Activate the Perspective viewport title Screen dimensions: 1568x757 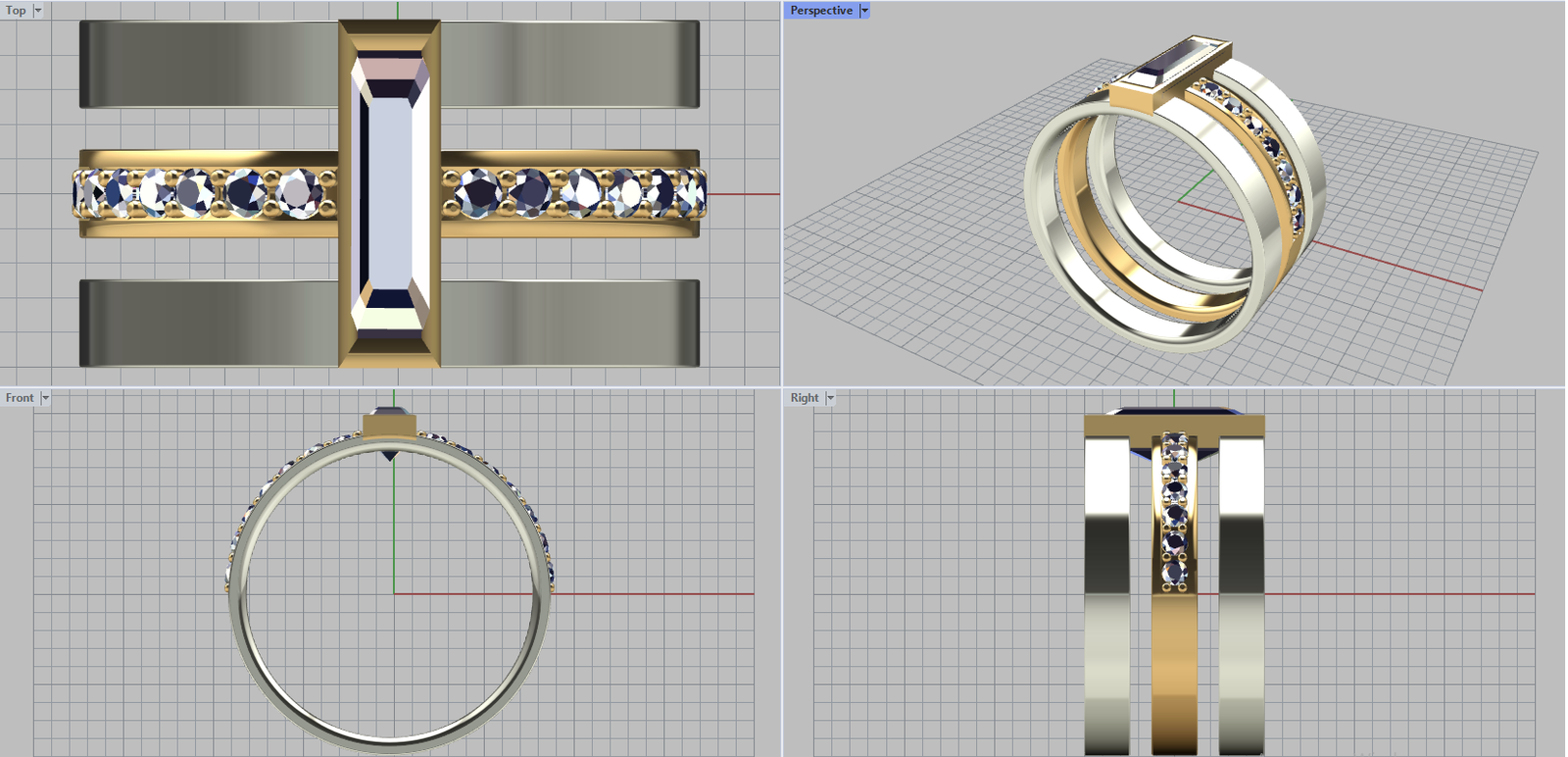(x=820, y=11)
